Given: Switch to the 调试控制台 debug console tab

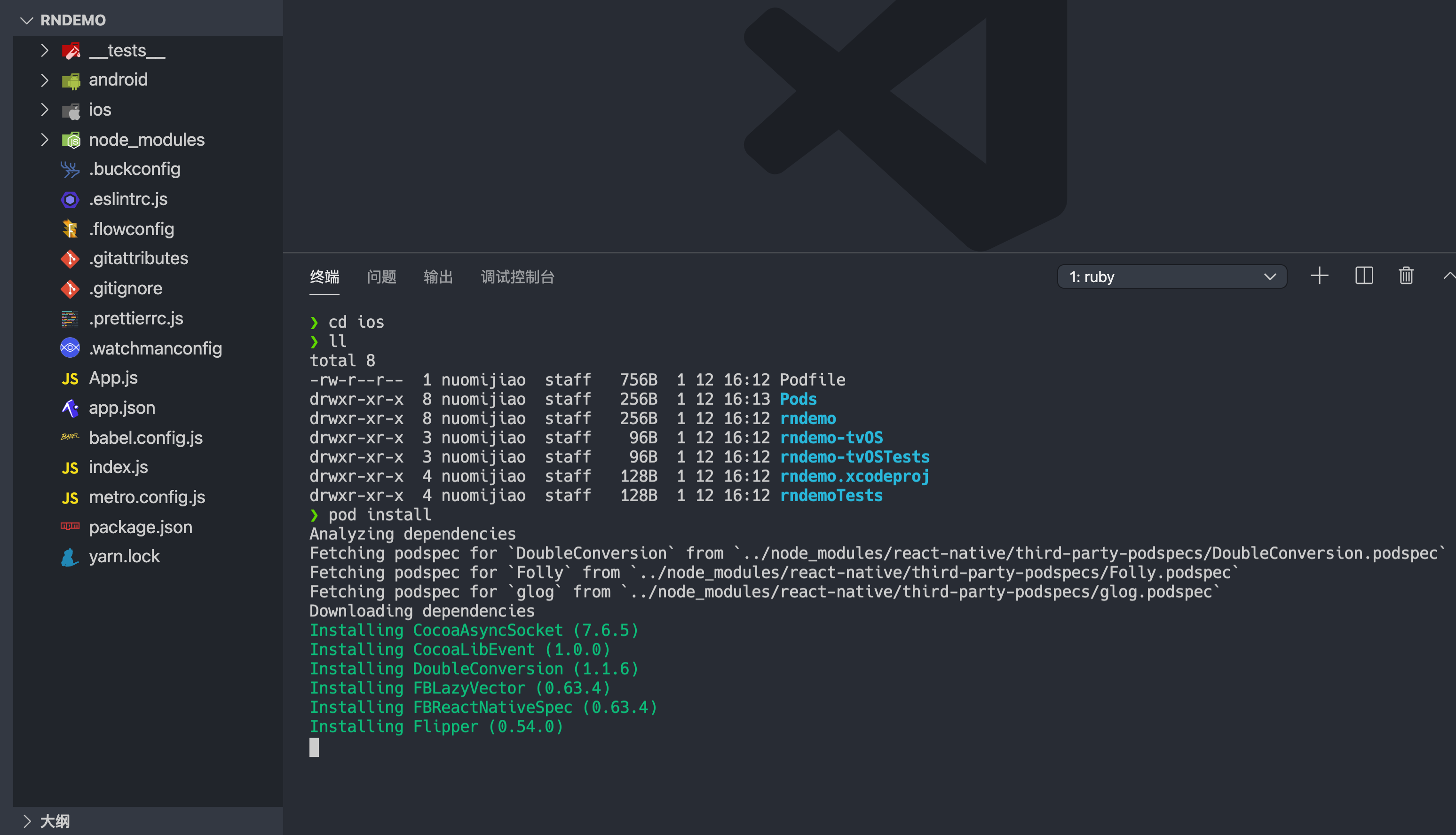Looking at the screenshot, I should click(517, 277).
